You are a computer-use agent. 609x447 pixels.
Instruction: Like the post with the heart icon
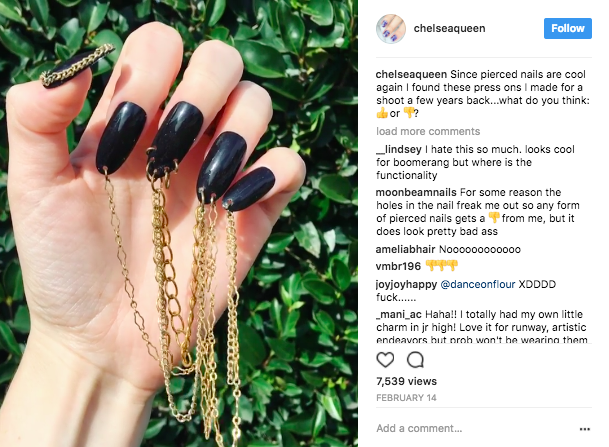click(385, 360)
